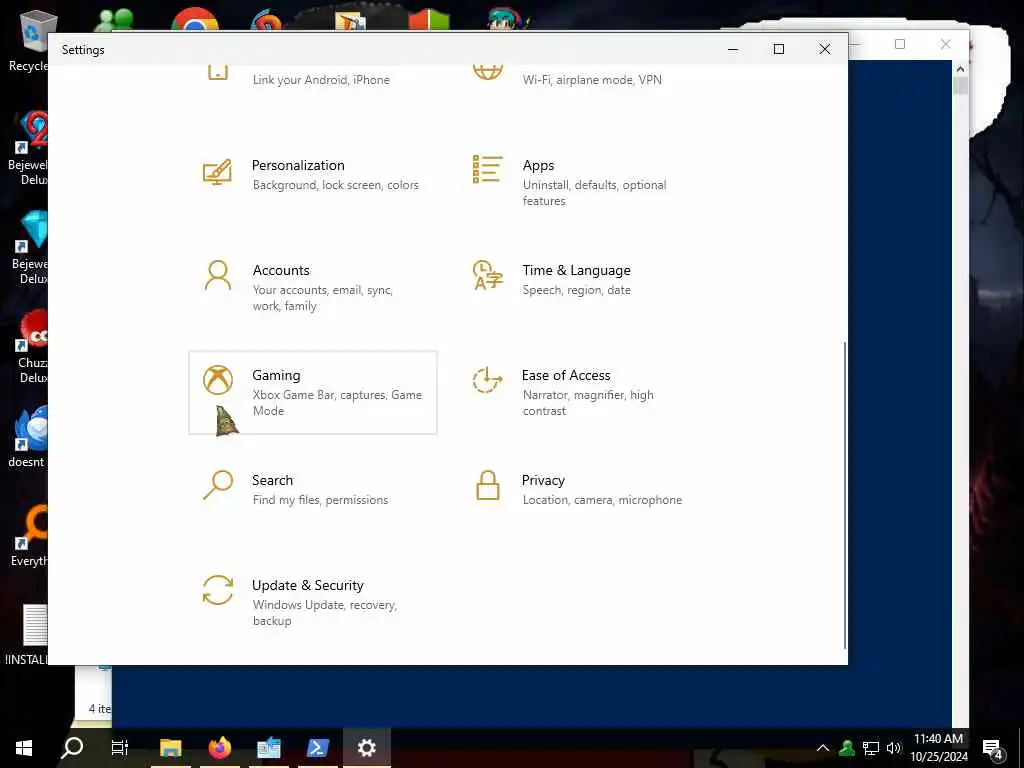This screenshot has width=1024, height=768.
Task: Launch Firefox from the taskbar
Action: coord(219,748)
